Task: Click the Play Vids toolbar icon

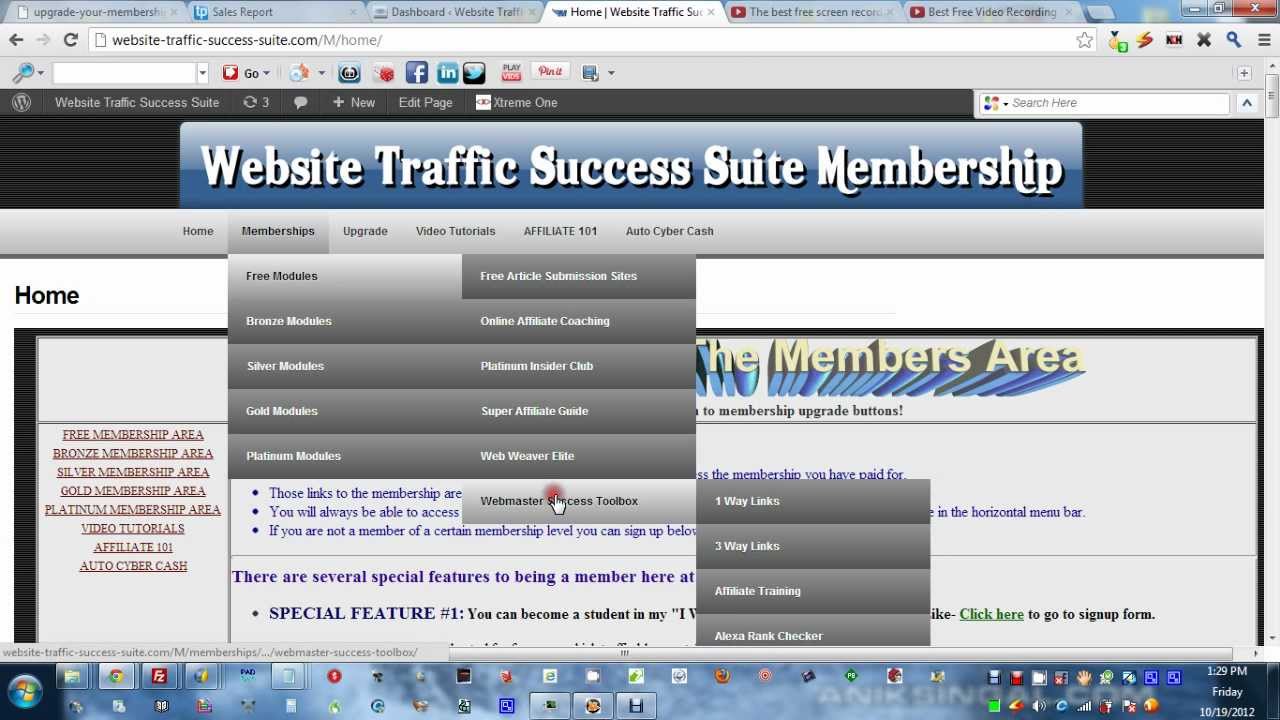Action: (511, 72)
